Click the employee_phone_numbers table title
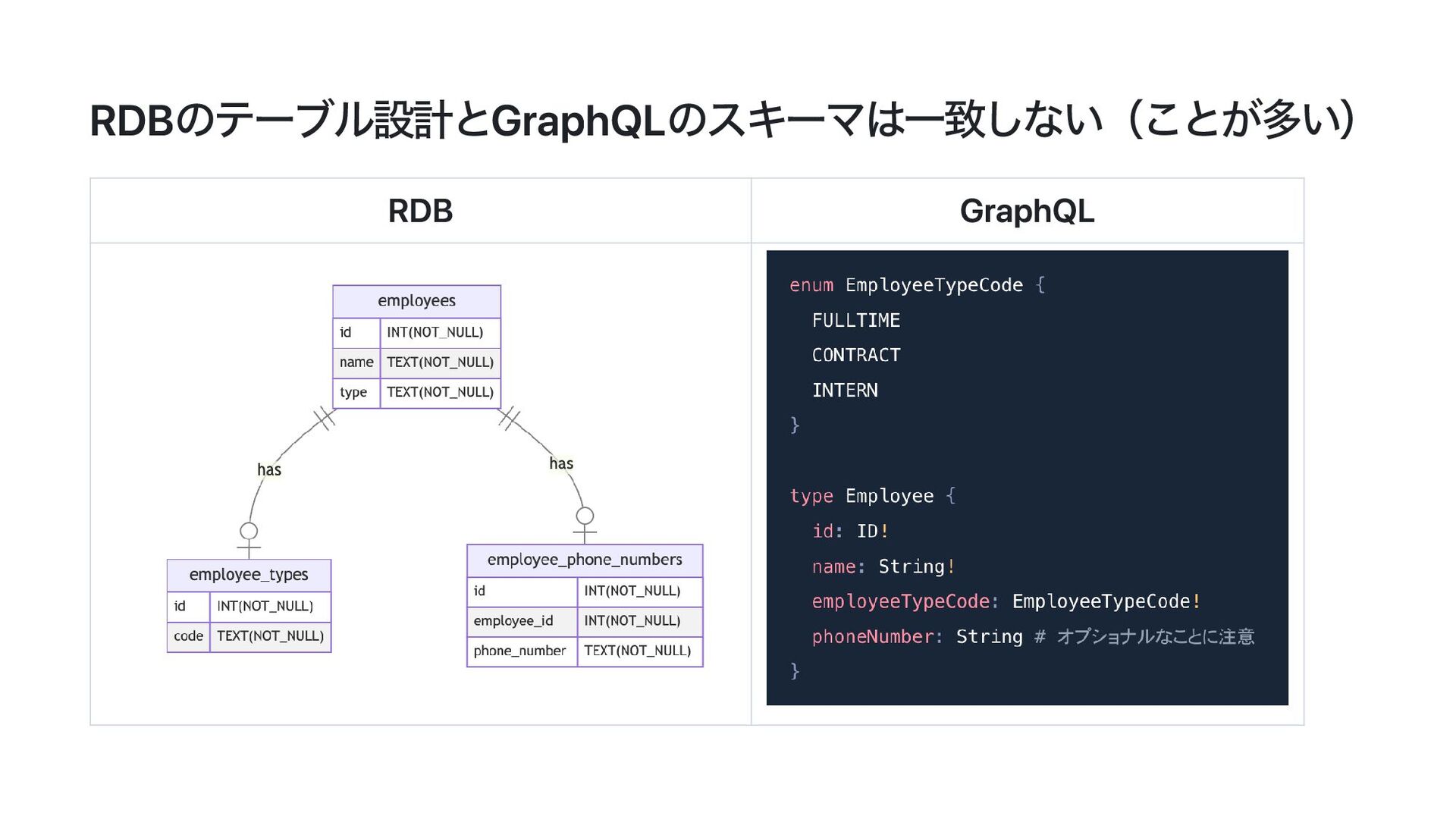This screenshot has width=1456, height=819. point(585,560)
